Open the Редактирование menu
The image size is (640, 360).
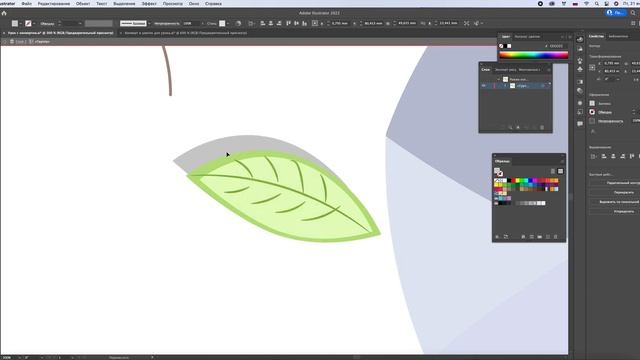tap(53, 4)
